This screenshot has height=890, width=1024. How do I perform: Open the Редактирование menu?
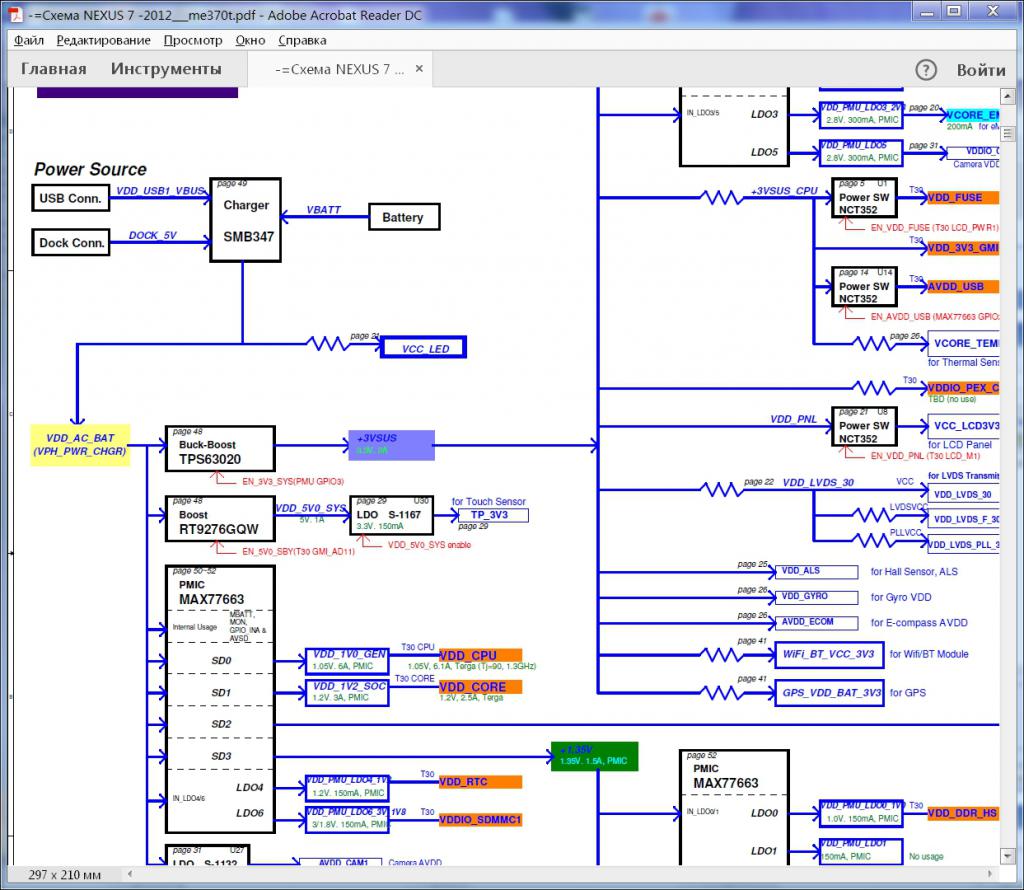tap(103, 40)
